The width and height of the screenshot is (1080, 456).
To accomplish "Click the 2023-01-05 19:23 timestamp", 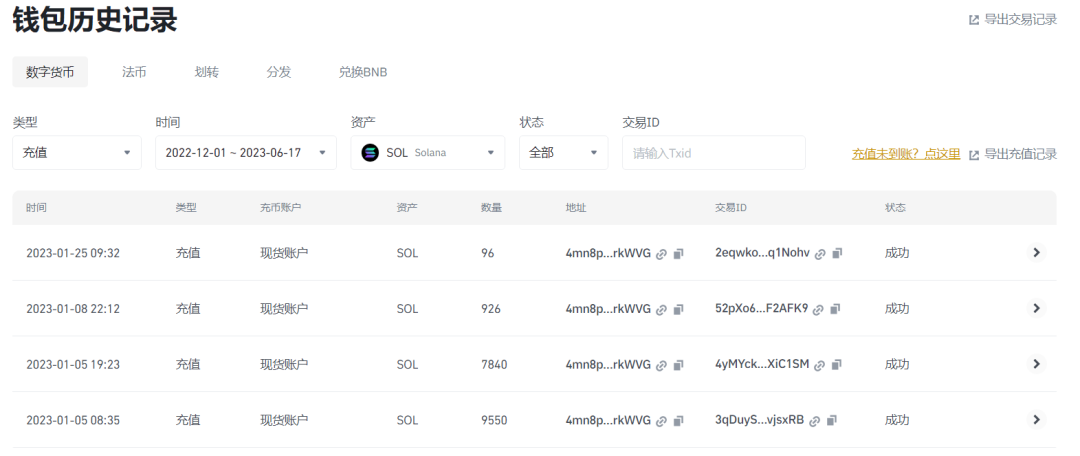I will pos(73,364).
